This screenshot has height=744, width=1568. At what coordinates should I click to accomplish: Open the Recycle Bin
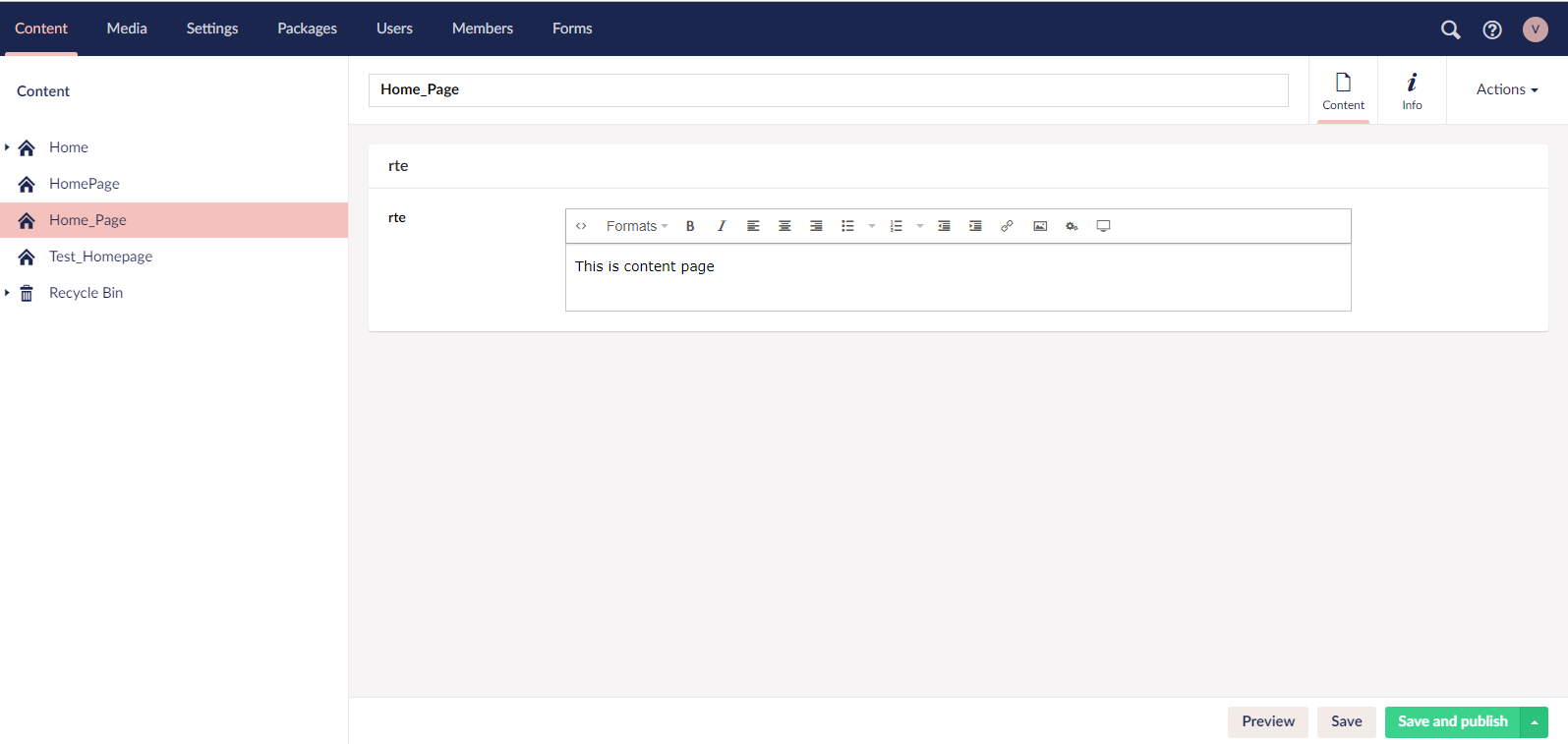coord(86,293)
